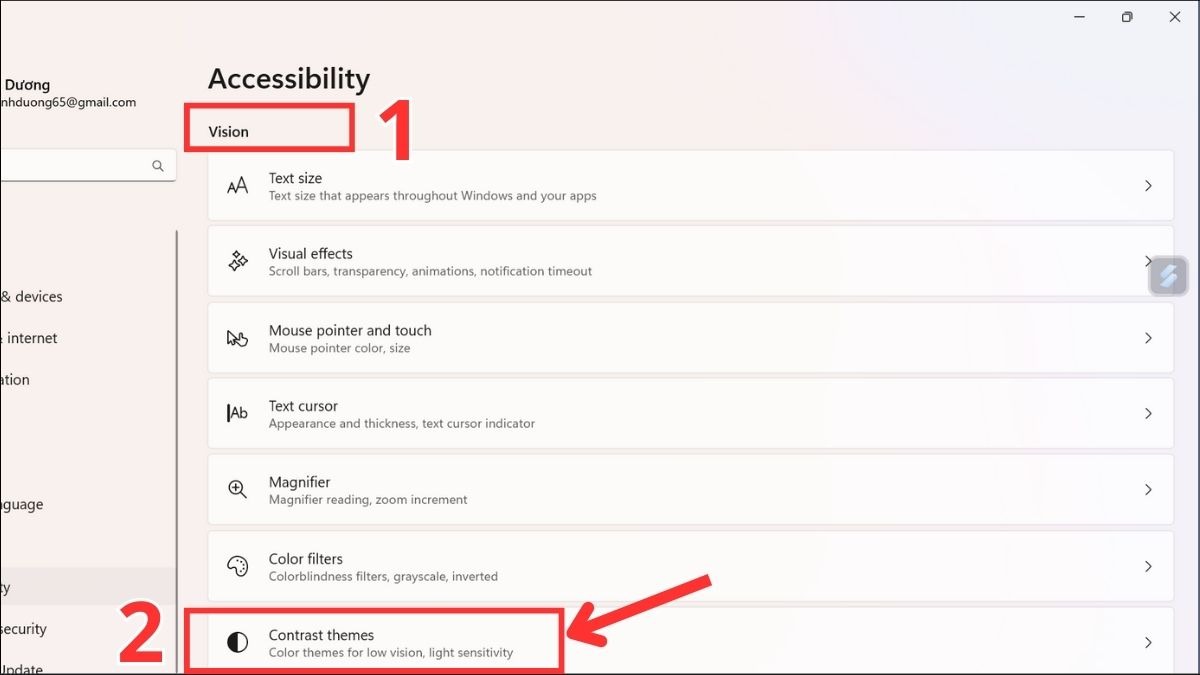This screenshot has width=1200, height=675.
Task: Select '& devices' sidebar item
Action: pos(32,297)
